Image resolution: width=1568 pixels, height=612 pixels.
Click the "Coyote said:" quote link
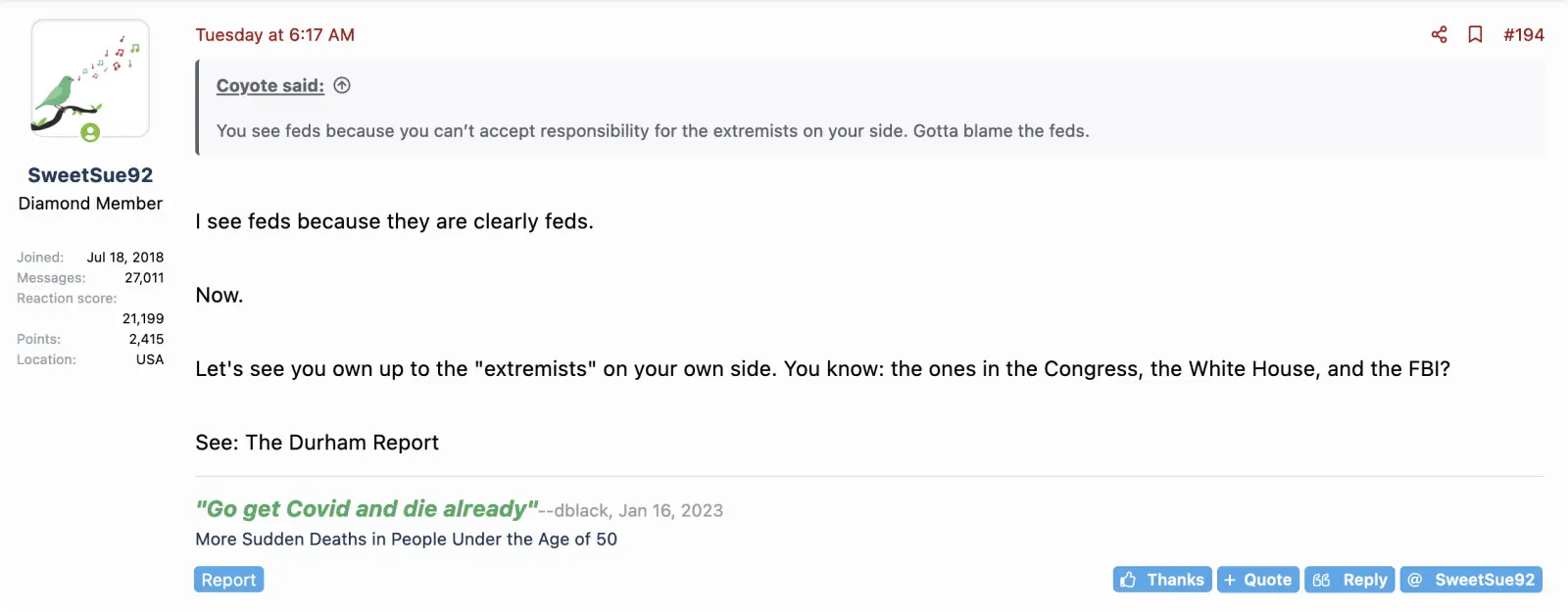[x=269, y=86]
